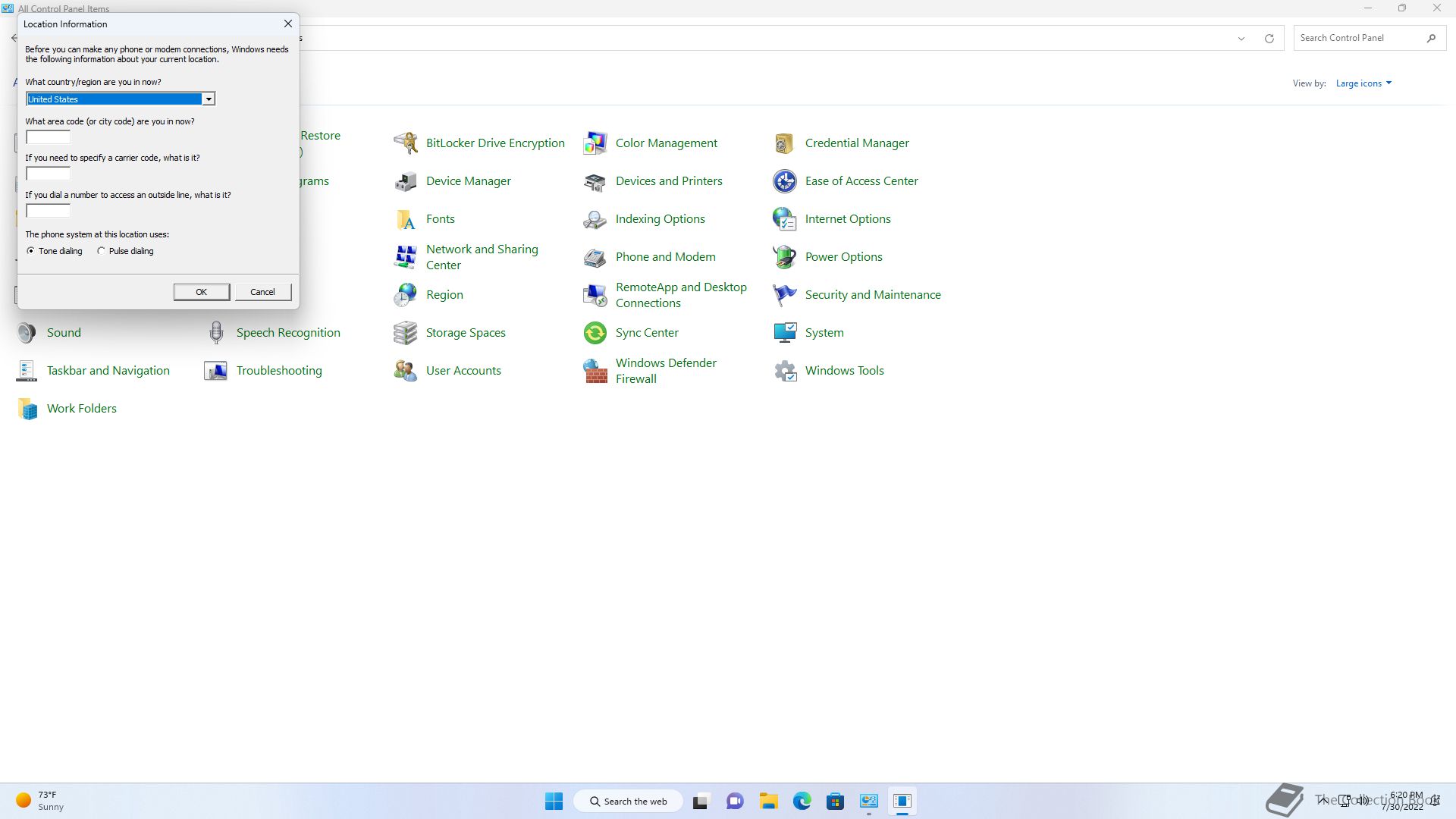Viewport: 1456px width, 819px height.
Task: Click Taskbar and Navigation icon
Action: point(27,370)
